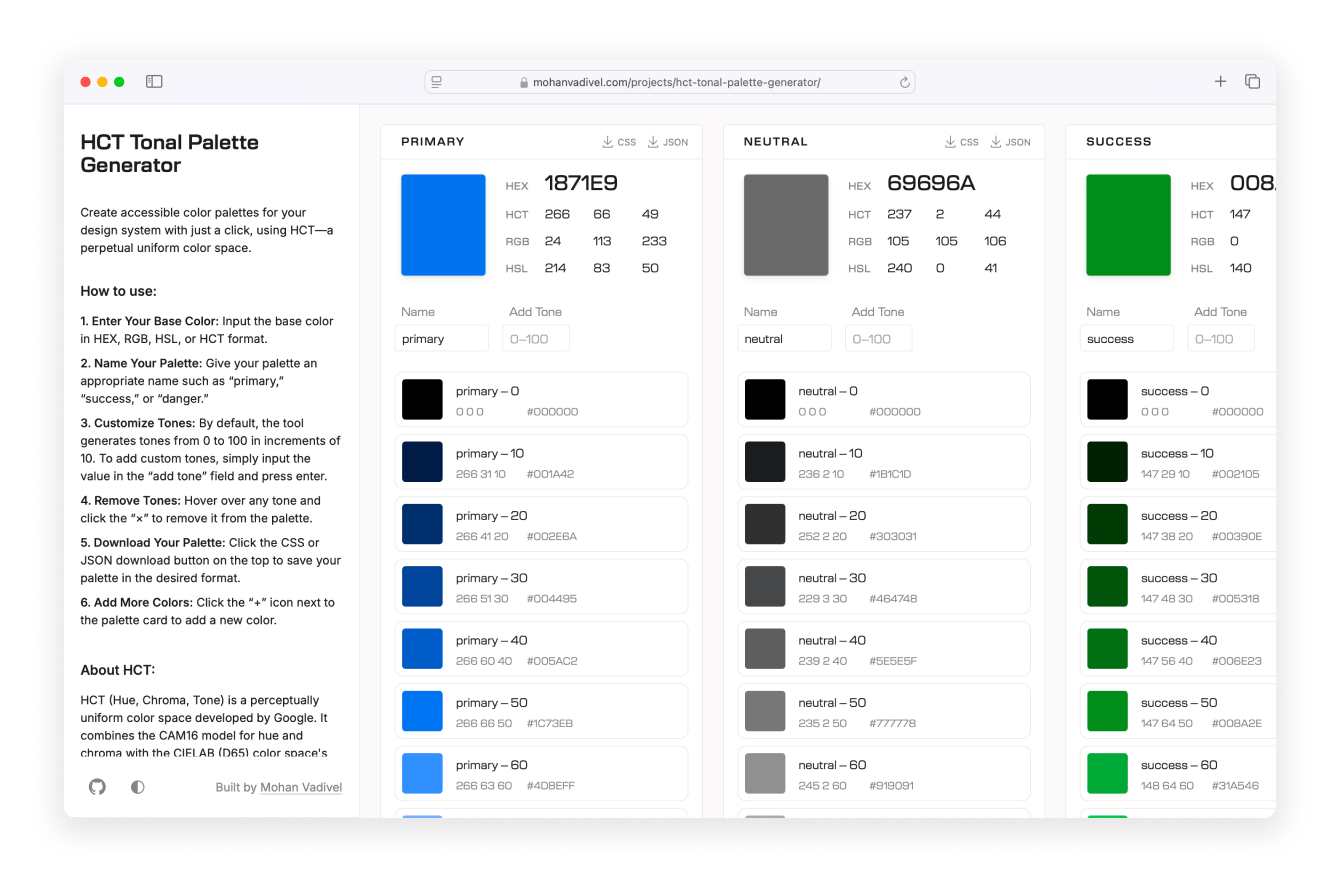1340x894 pixels.
Task: Show Safari tab overview
Action: pyautogui.click(x=1252, y=82)
